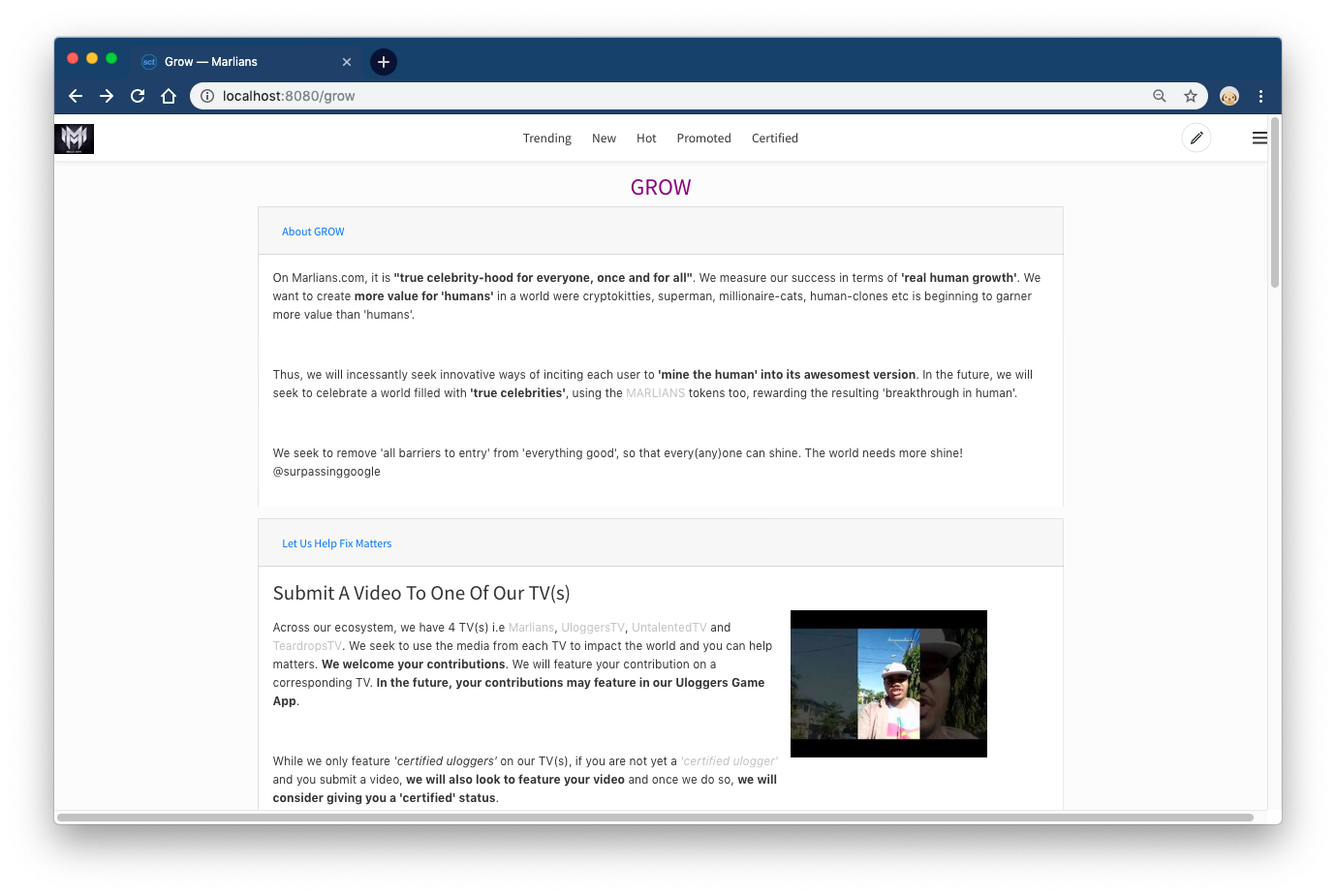This screenshot has height=896, width=1336.
Task: Open the Hot menu item
Action: 646,139
